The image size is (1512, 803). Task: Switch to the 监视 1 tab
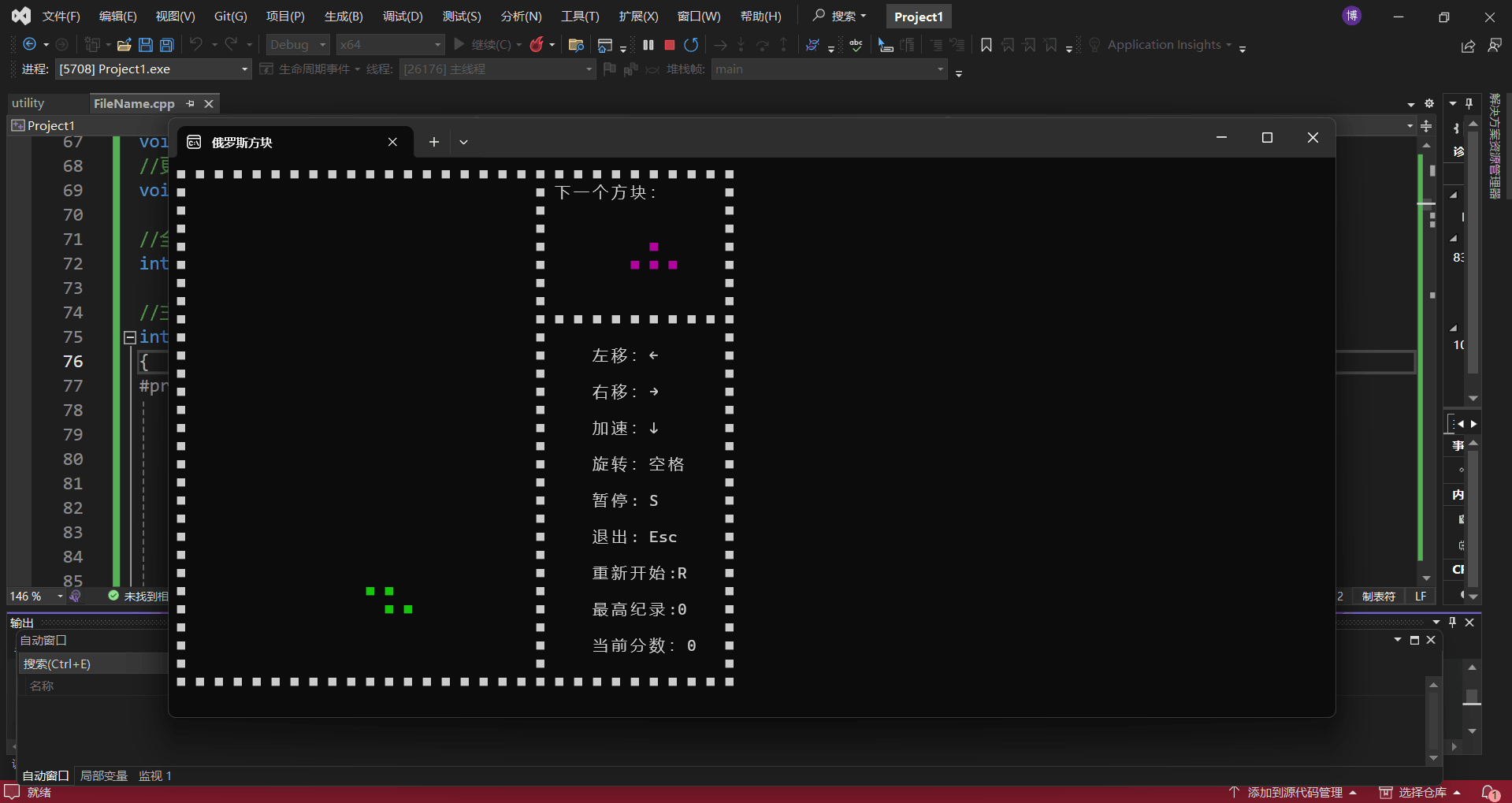click(x=155, y=775)
